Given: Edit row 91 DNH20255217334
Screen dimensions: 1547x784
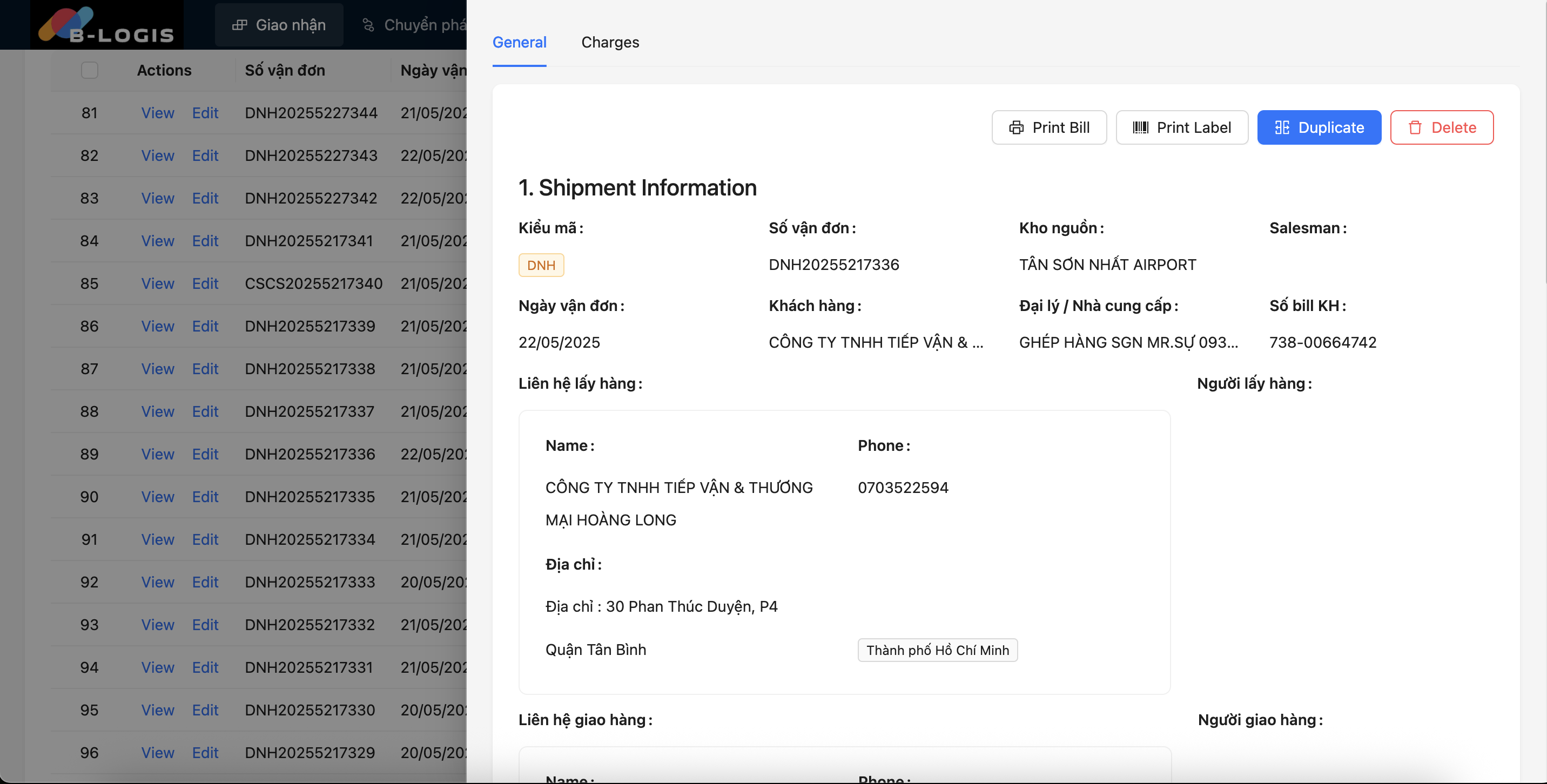Looking at the screenshot, I should [205, 539].
